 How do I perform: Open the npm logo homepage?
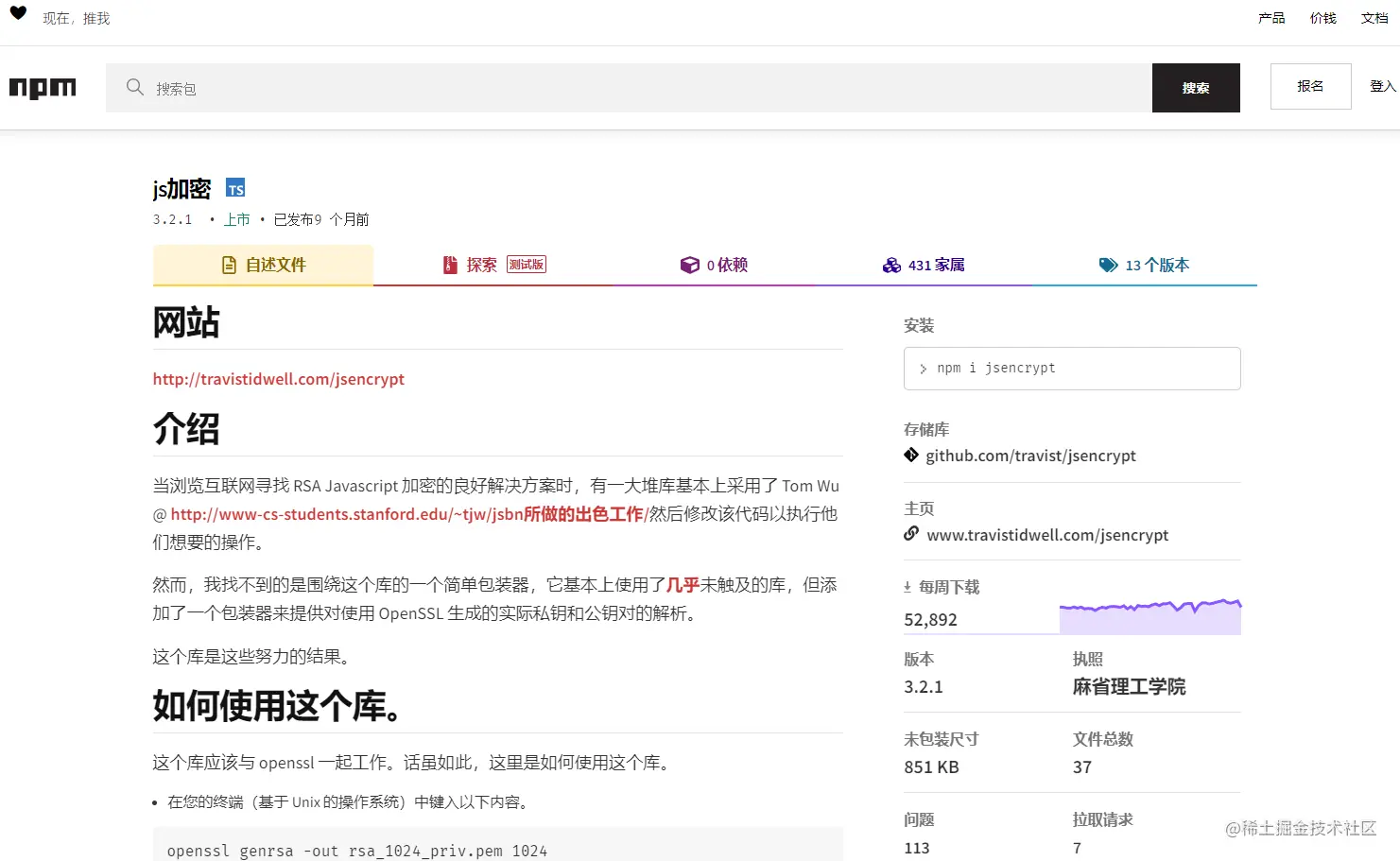(43, 88)
